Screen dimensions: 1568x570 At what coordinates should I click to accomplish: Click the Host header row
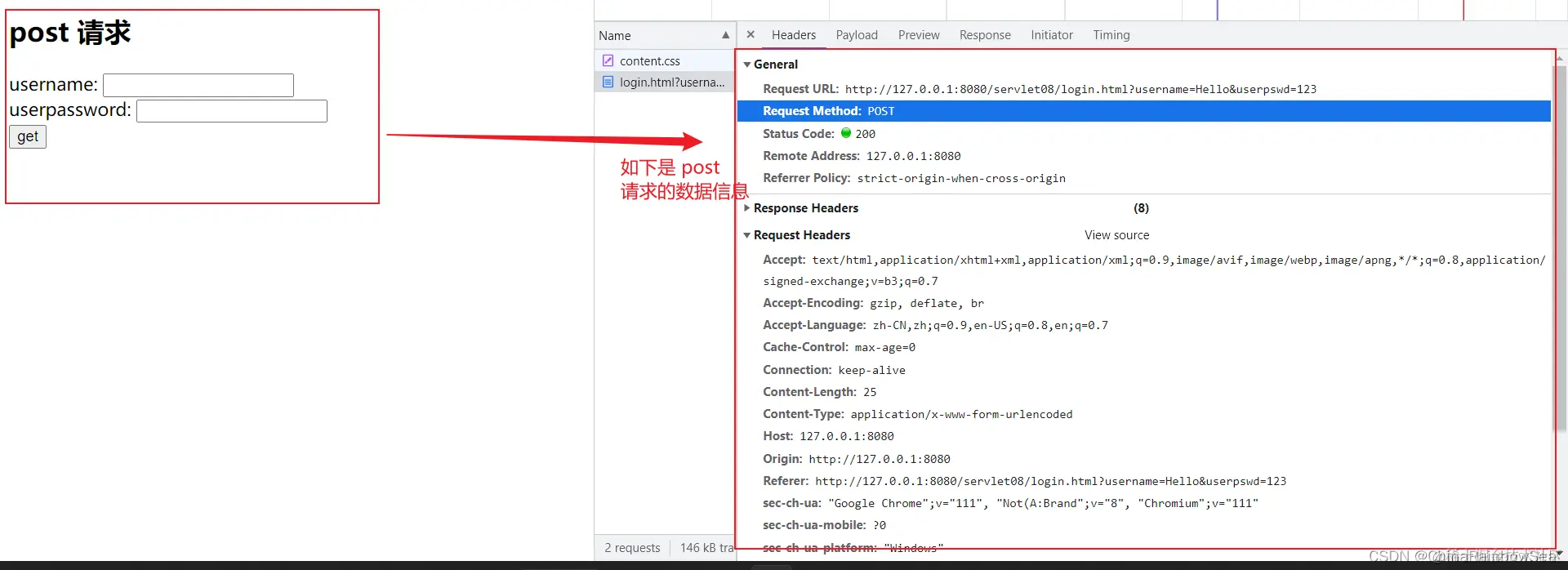[1143, 436]
